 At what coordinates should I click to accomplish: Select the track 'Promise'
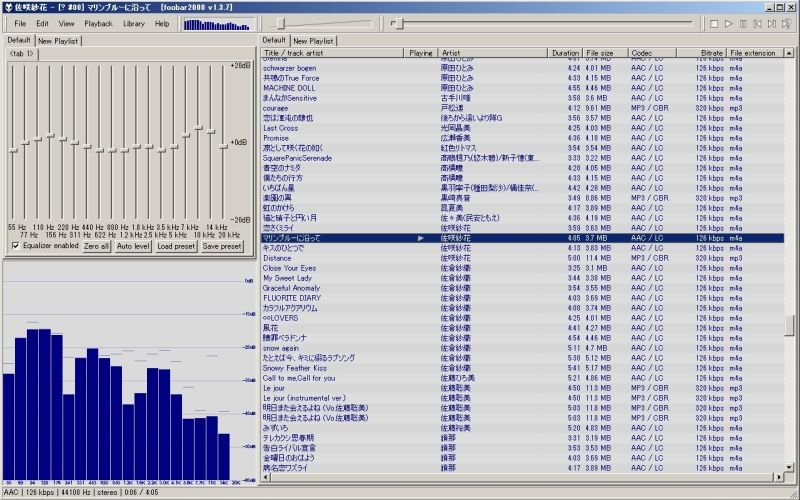coord(522,138)
